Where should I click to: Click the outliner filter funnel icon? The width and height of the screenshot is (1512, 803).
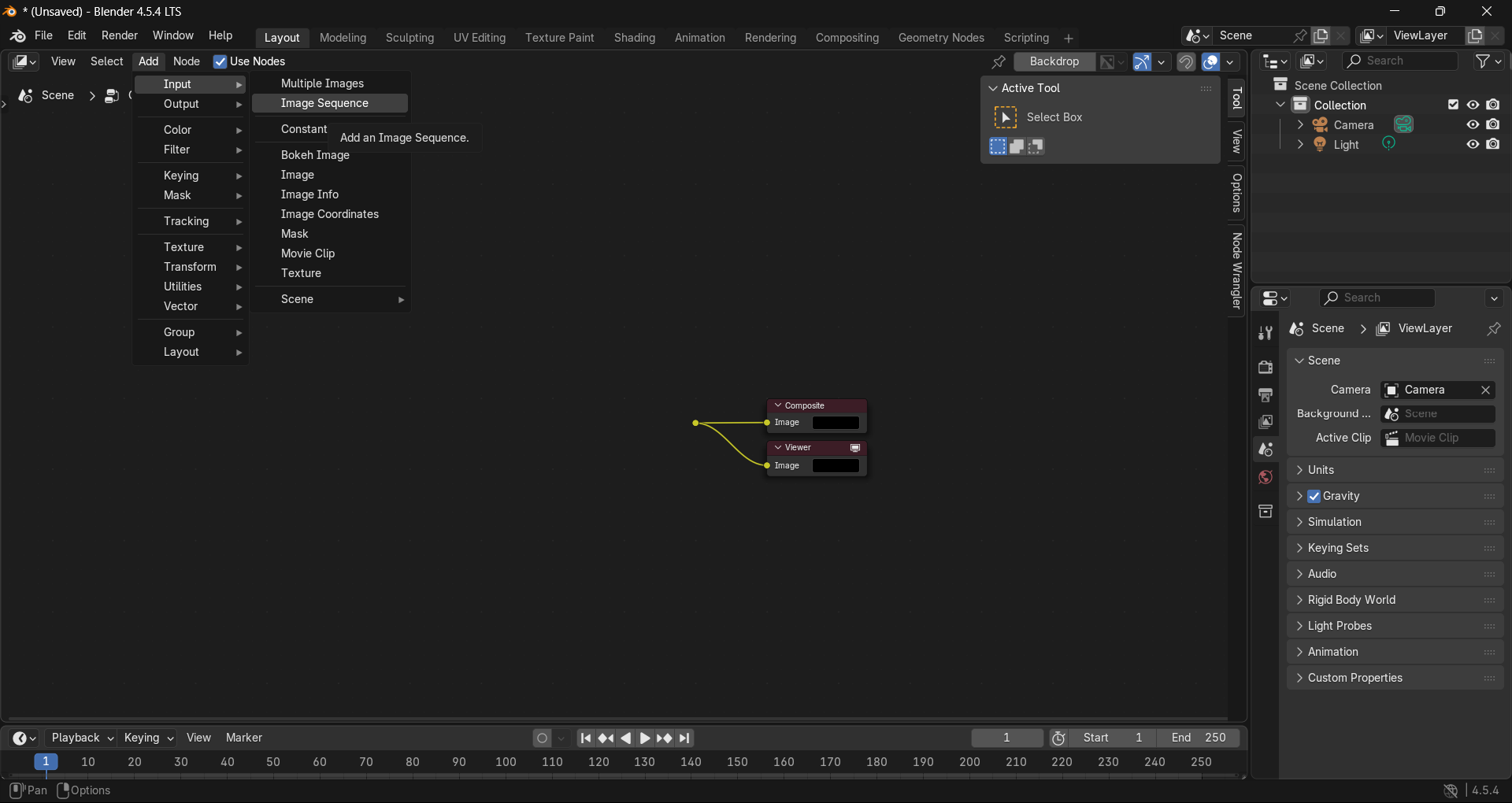(x=1482, y=61)
